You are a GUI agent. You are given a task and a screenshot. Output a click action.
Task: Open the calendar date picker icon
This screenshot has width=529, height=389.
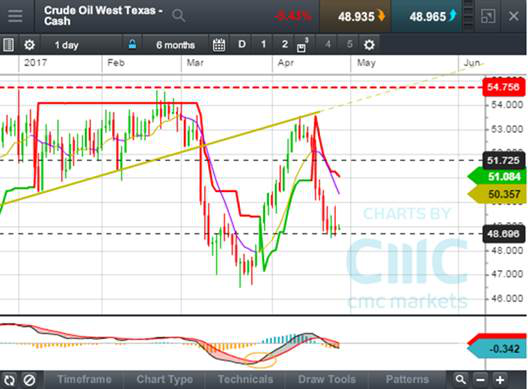pyautogui.click(x=219, y=45)
